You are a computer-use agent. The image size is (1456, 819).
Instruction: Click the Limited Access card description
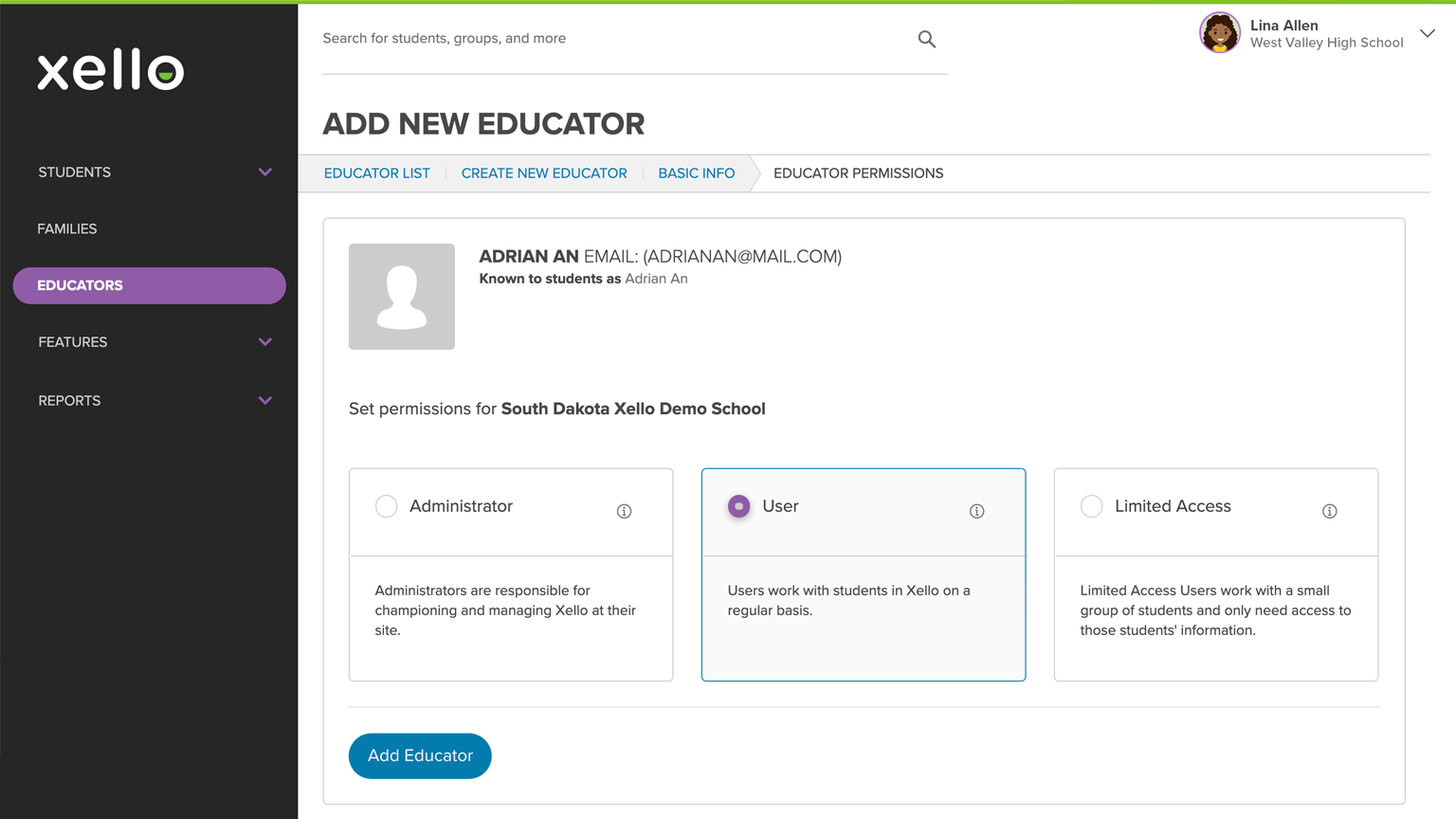click(x=1215, y=610)
